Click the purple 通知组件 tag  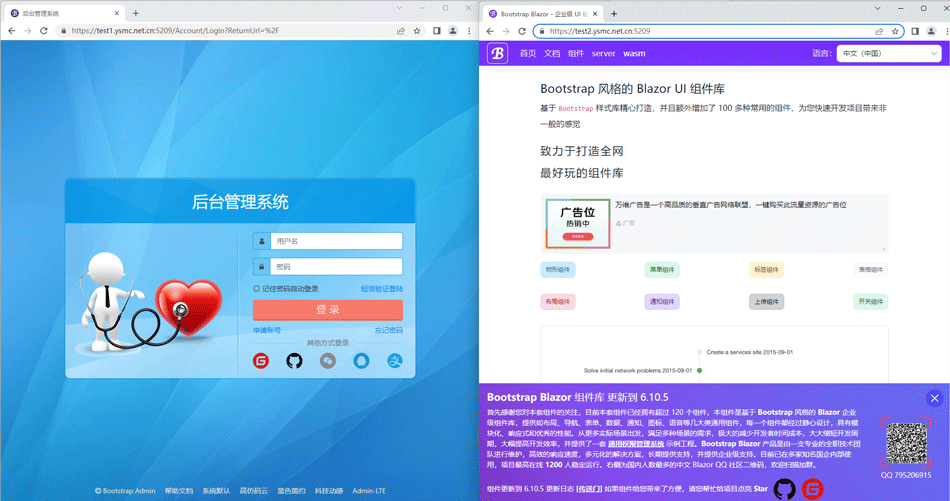point(662,302)
